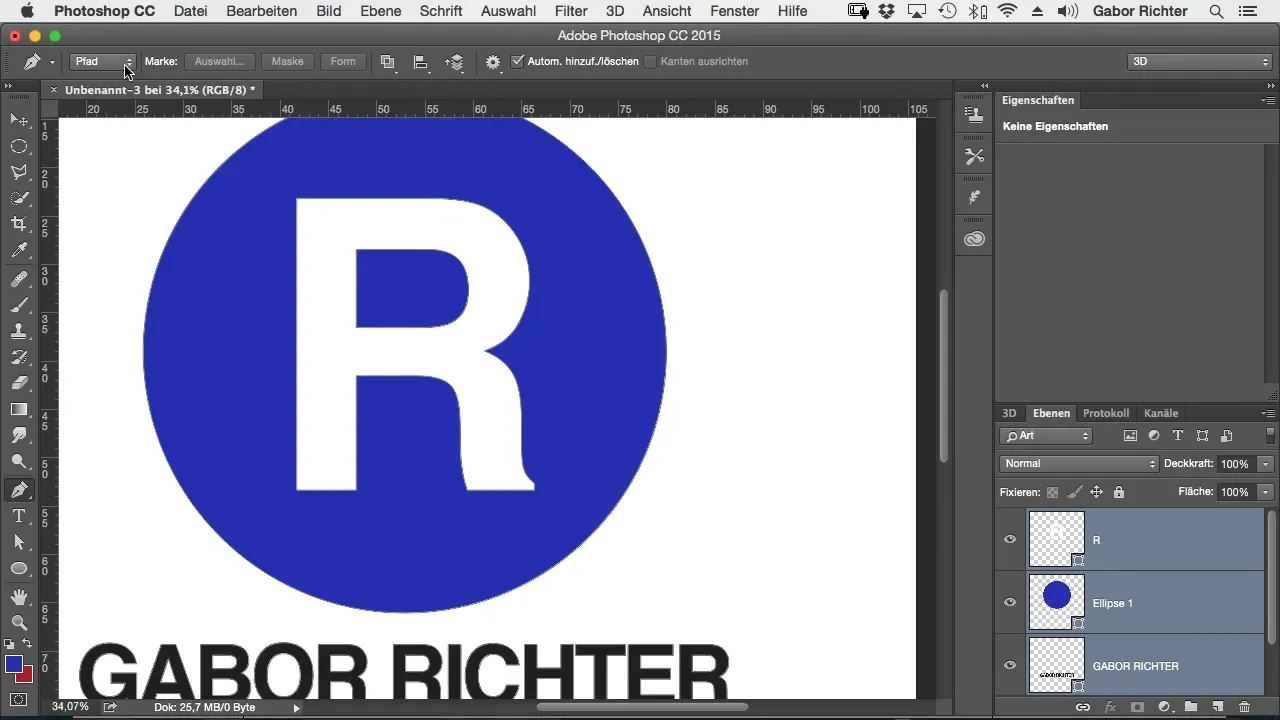Open the Art layer filter dropdown
1280x720 pixels.
pos(1046,436)
